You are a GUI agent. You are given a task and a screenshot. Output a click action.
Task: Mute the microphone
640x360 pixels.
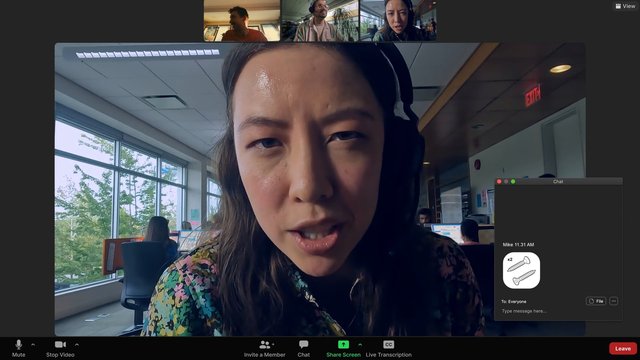point(18,348)
